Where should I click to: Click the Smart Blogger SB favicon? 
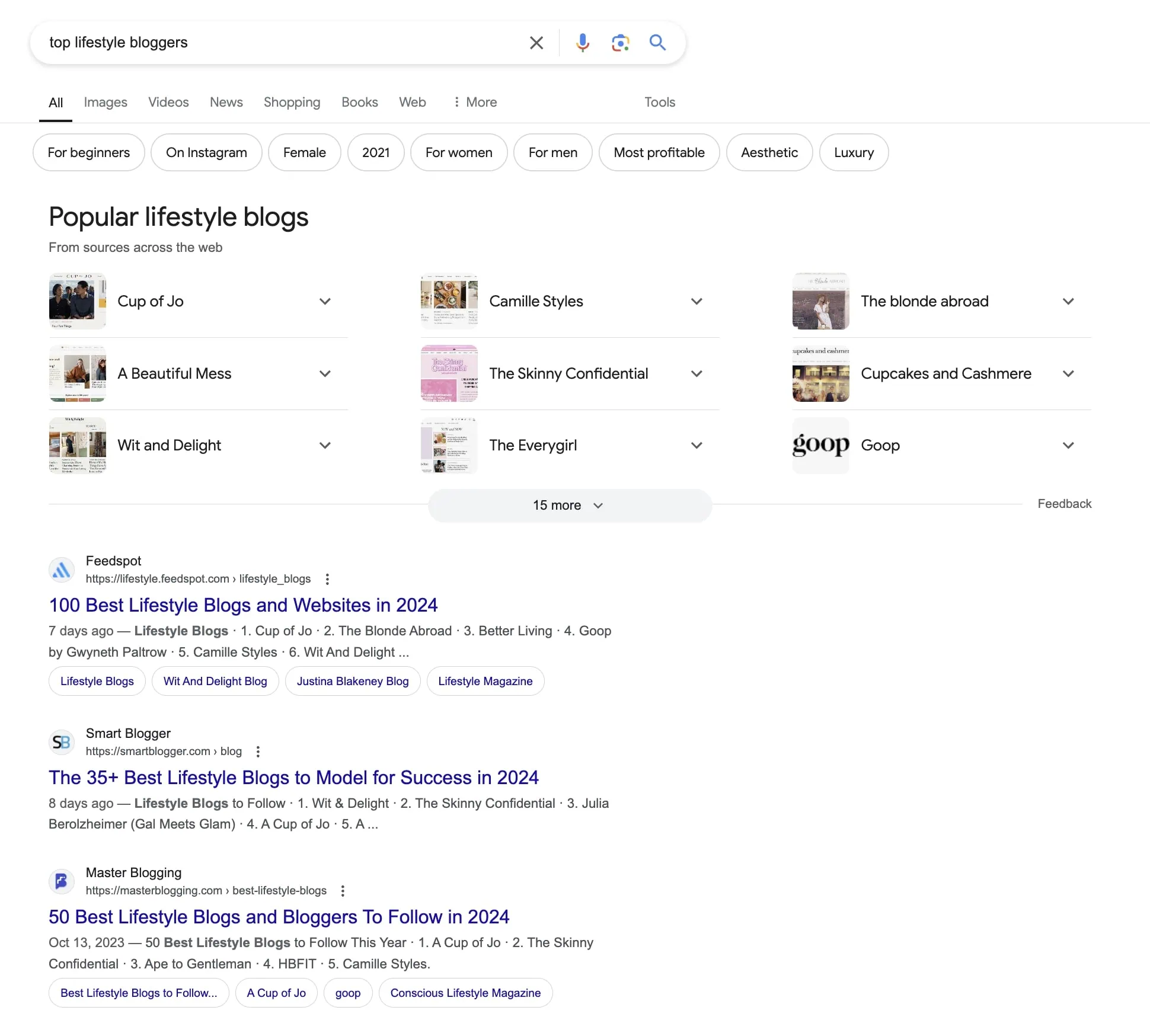tap(62, 743)
